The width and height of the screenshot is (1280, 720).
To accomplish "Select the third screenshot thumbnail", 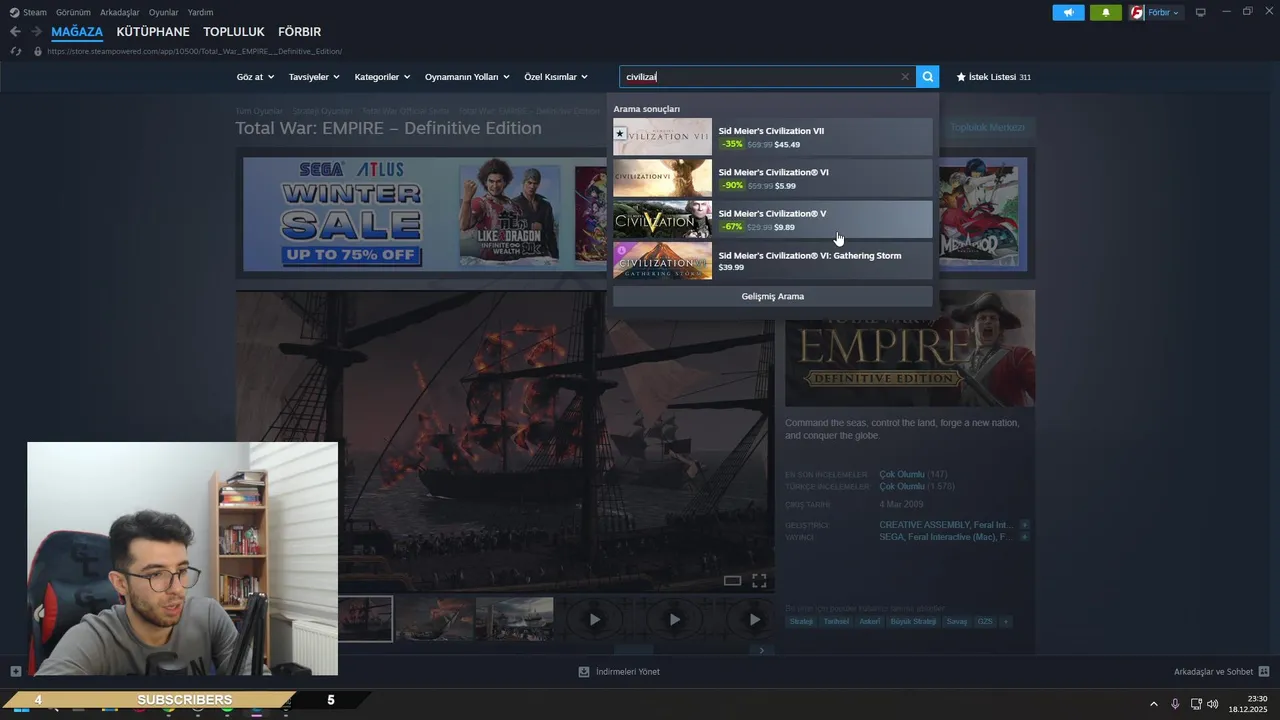I will pos(514,619).
